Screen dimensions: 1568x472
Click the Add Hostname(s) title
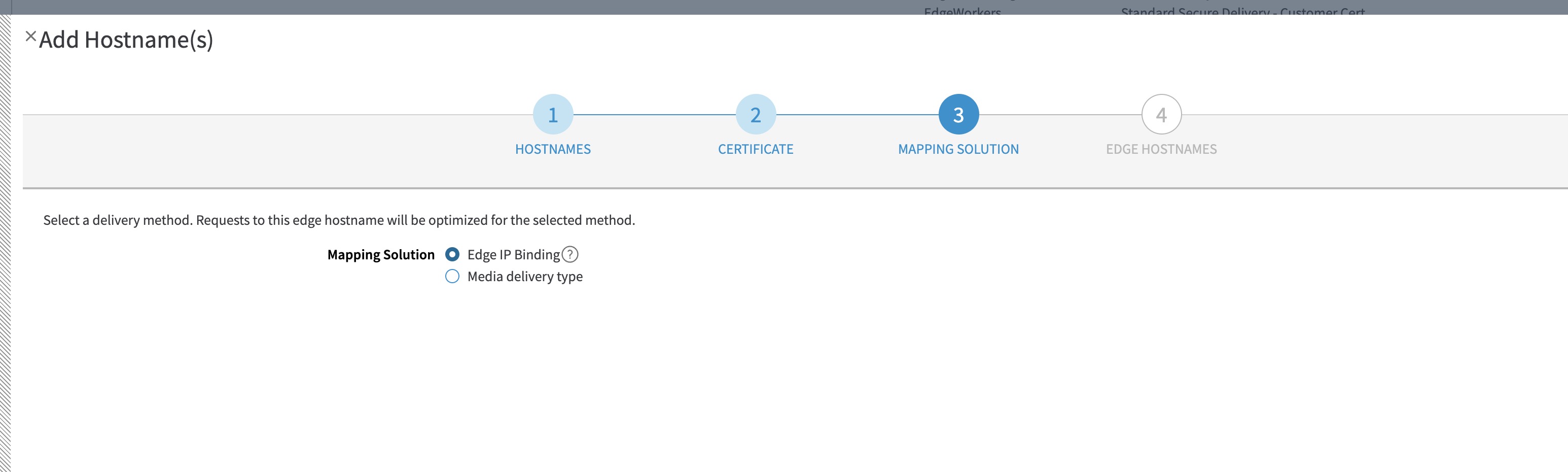click(126, 40)
